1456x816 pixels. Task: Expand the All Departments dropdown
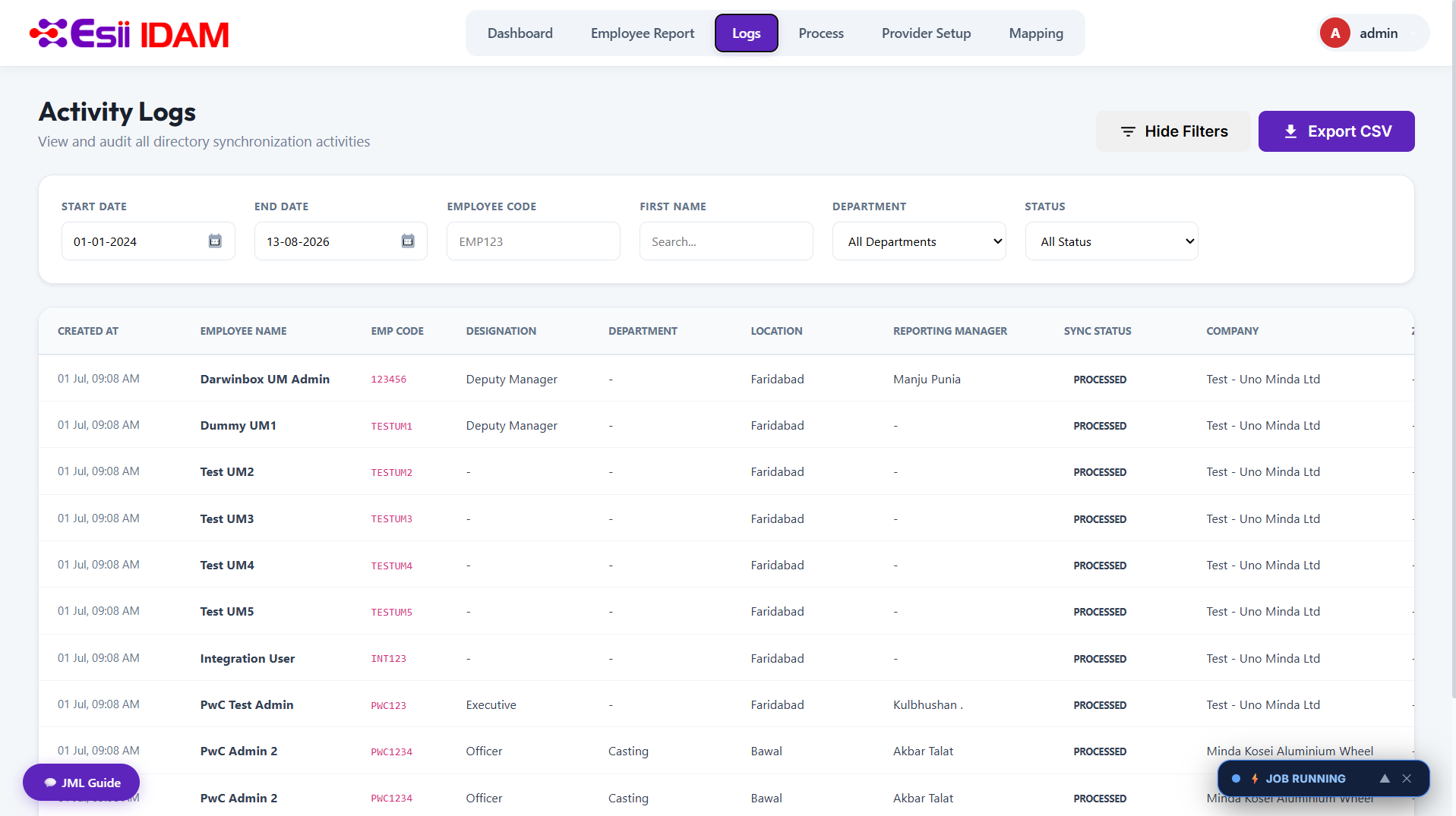click(x=919, y=241)
